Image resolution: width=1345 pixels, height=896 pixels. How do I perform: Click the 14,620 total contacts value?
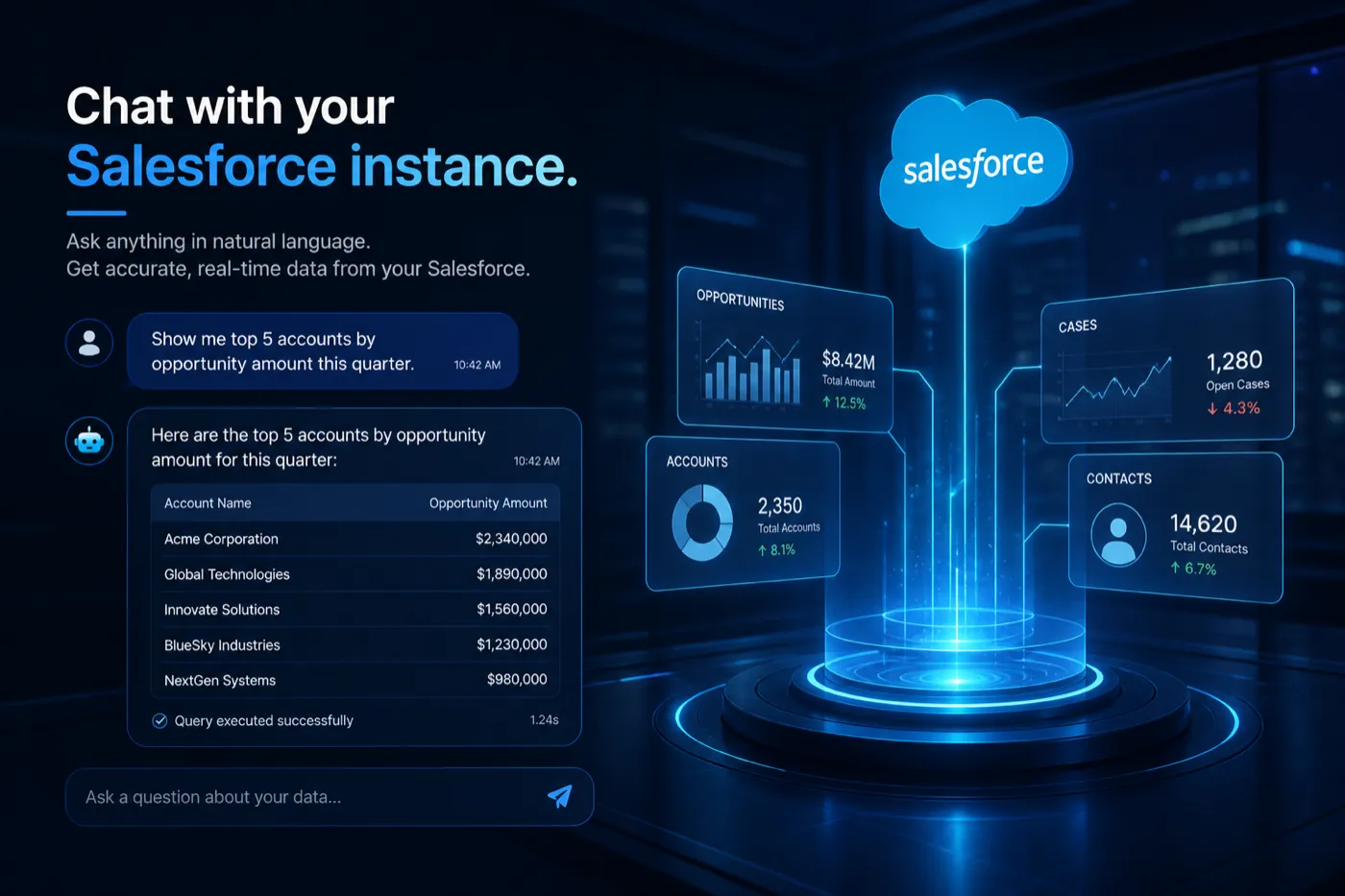[x=1203, y=523]
